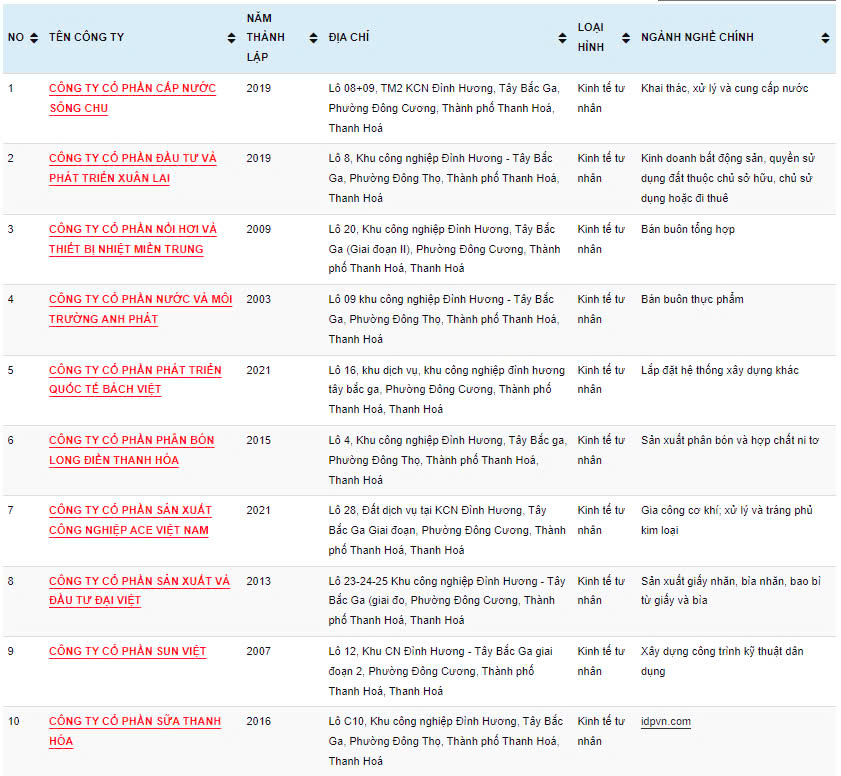Screen dimensions: 841x776
Task: Sort by ĐỊA CHỈ column arrows
Action: (x=562, y=38)
